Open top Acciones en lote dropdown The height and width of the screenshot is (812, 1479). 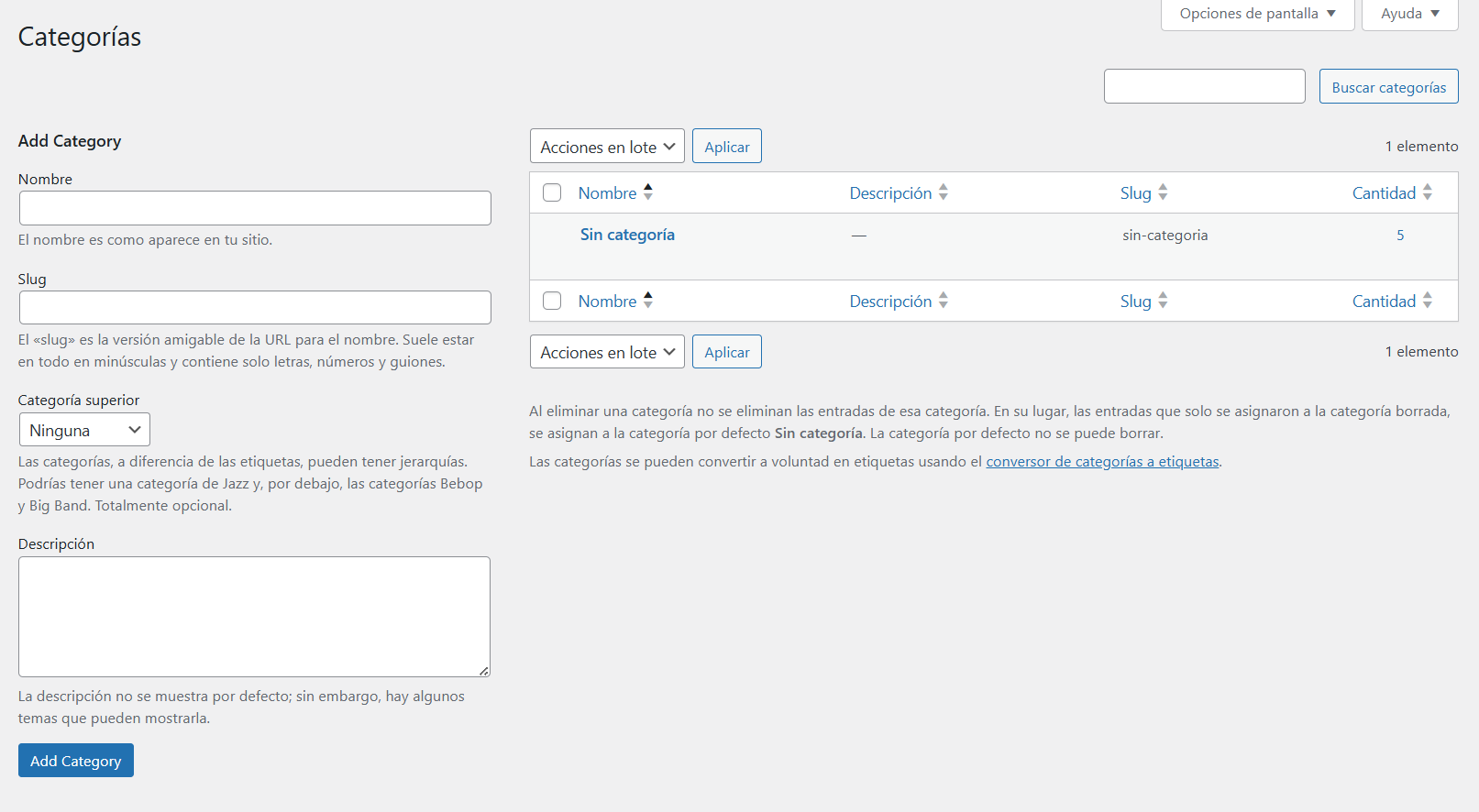pos(607,147)
